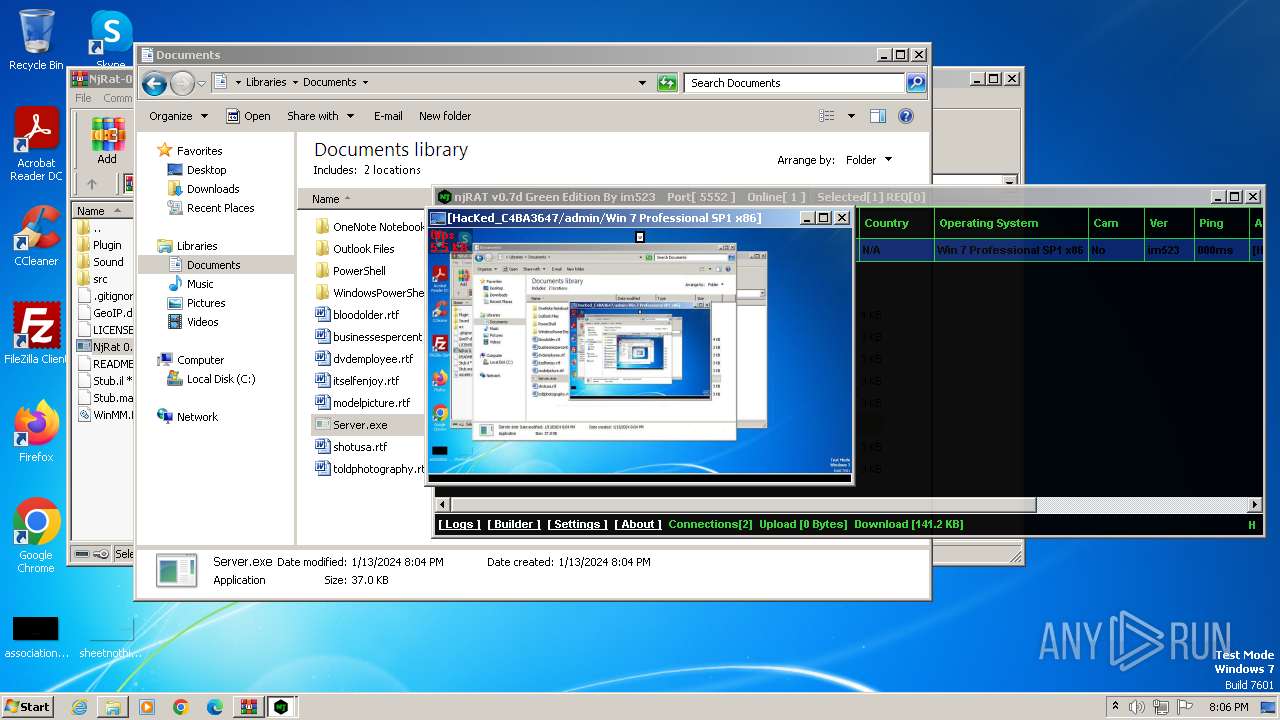
Task: Expand path arrow after Documents
Action: tap(365, 83)
